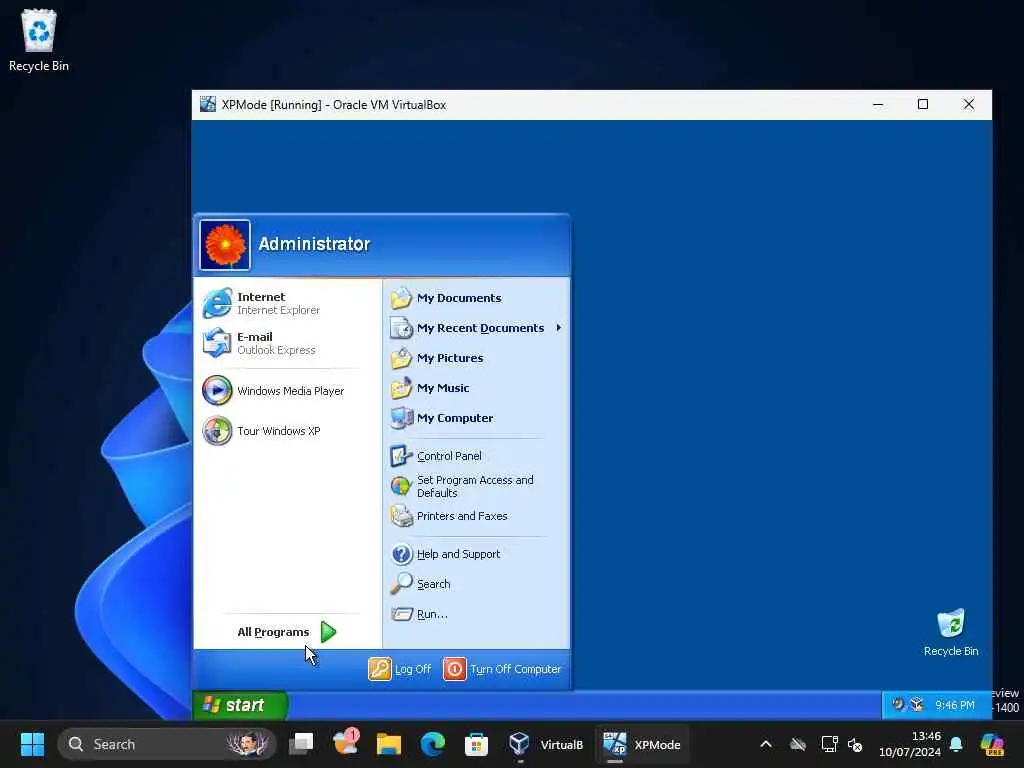Select the XP desktop Recycle Bin icon
This screenshot has width=1024, height=768.
coord(951,632)
